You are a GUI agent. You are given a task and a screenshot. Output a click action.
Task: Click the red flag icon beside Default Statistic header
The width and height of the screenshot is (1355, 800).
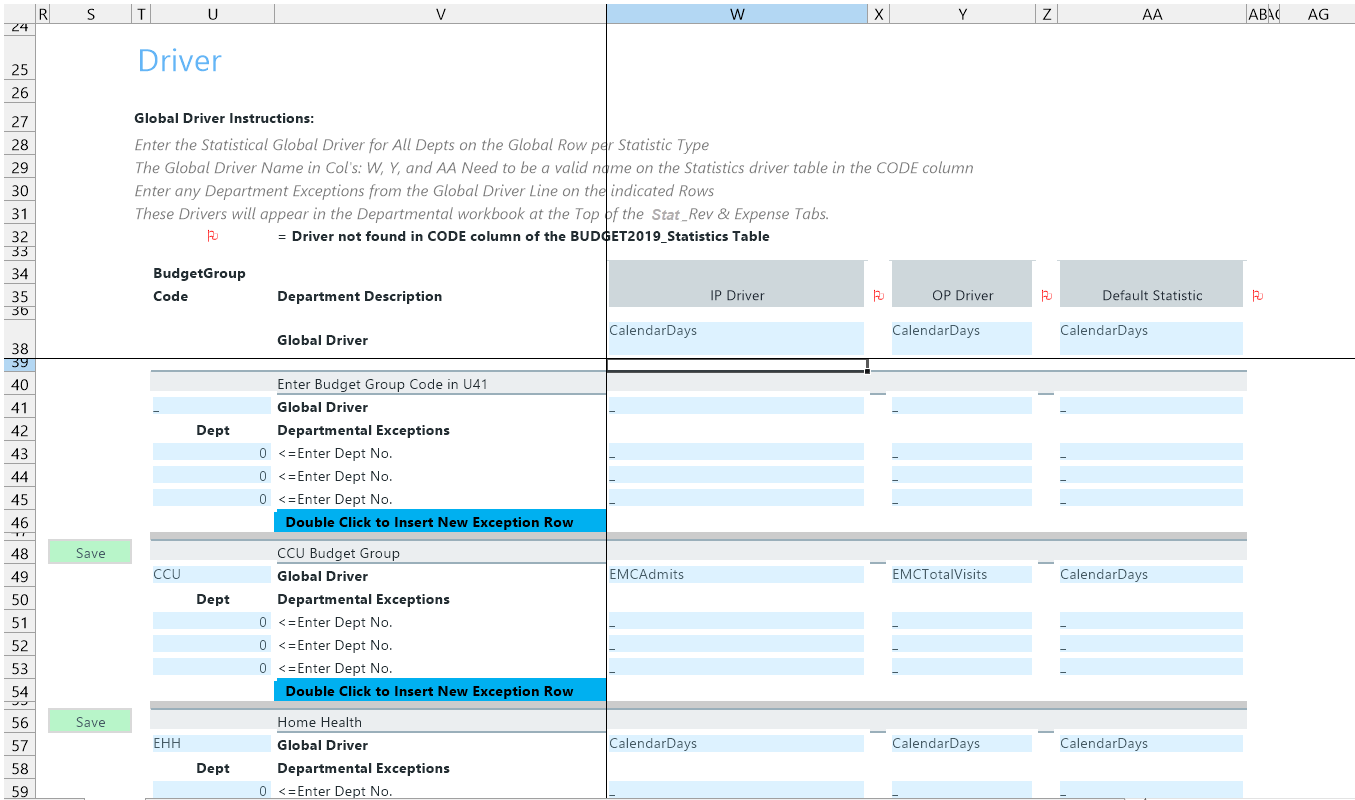click(1257, 296)
